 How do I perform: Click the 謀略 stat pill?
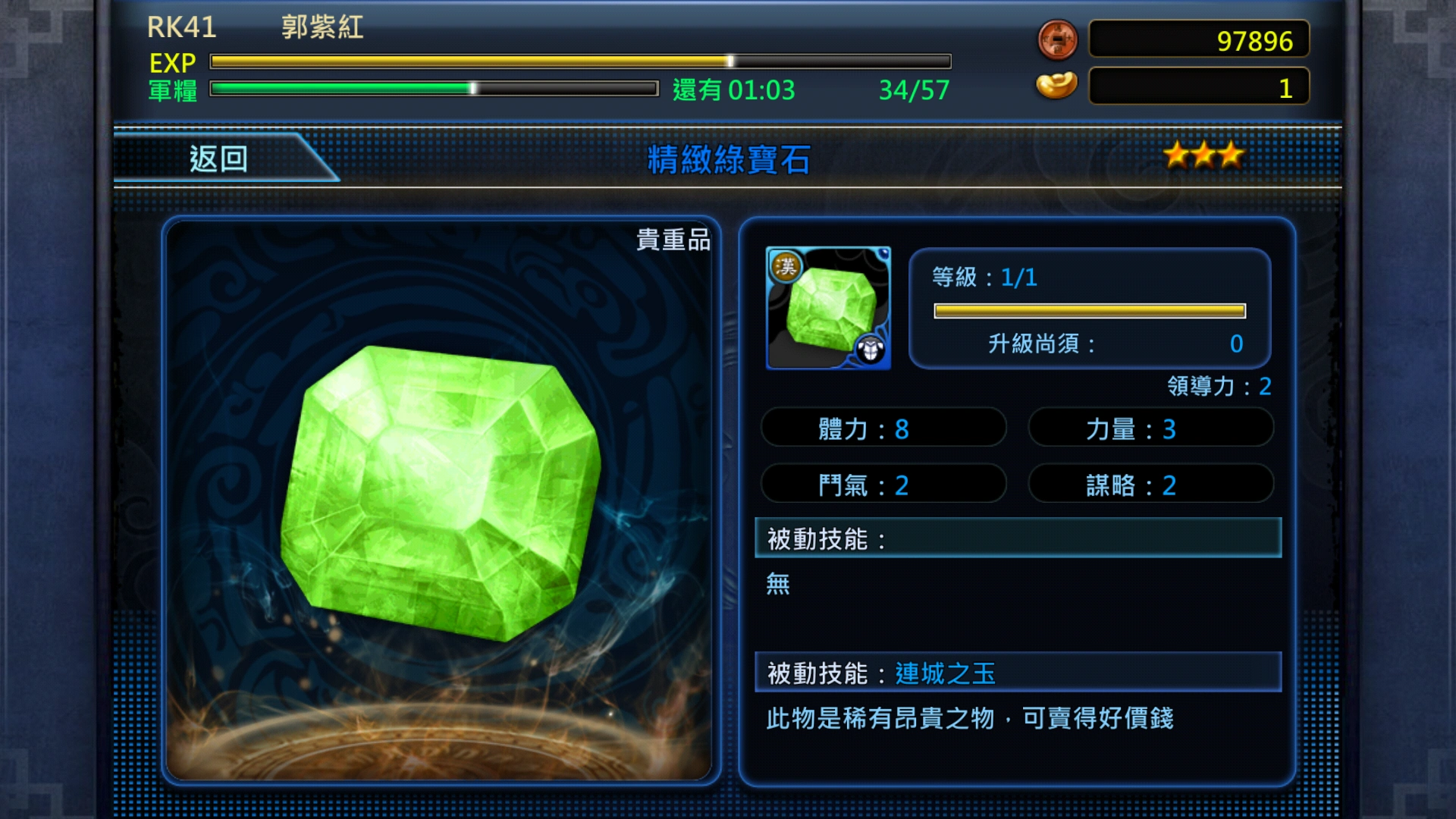coord(1150,485)
